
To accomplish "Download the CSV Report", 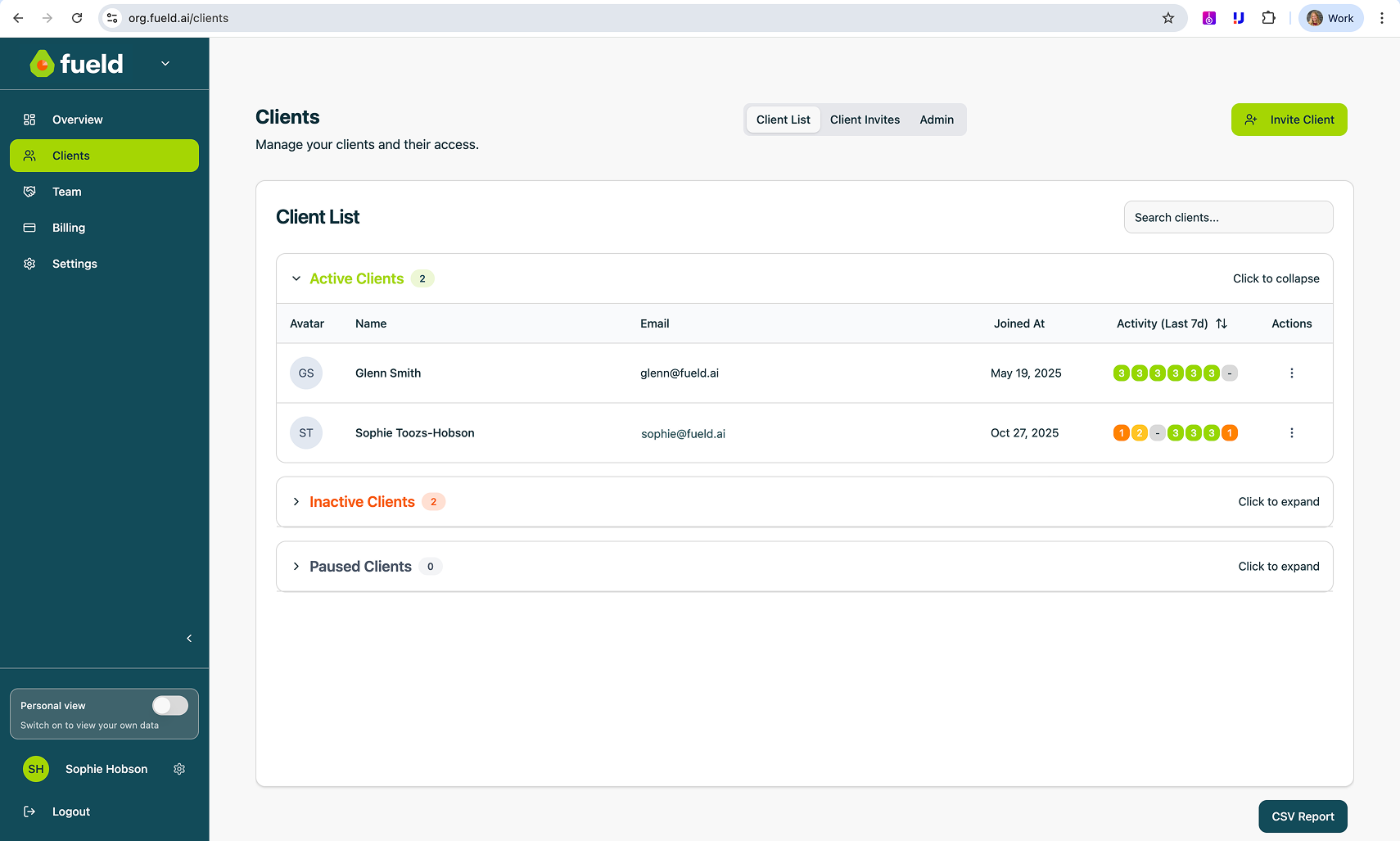I will tap(1302, 816).
